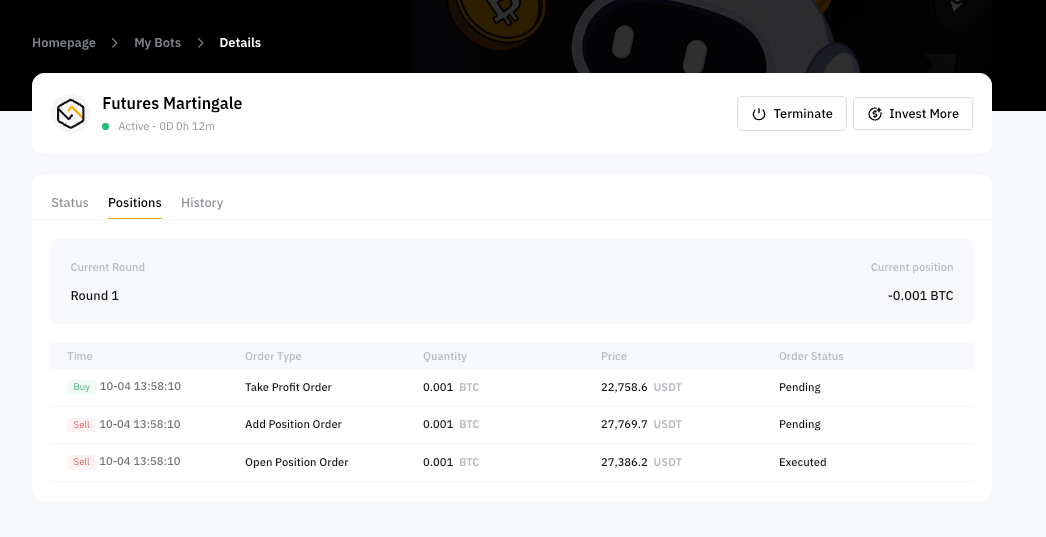Click the Time column header
The height and width of the screenshot is (537, 1046).
[80, 356]
